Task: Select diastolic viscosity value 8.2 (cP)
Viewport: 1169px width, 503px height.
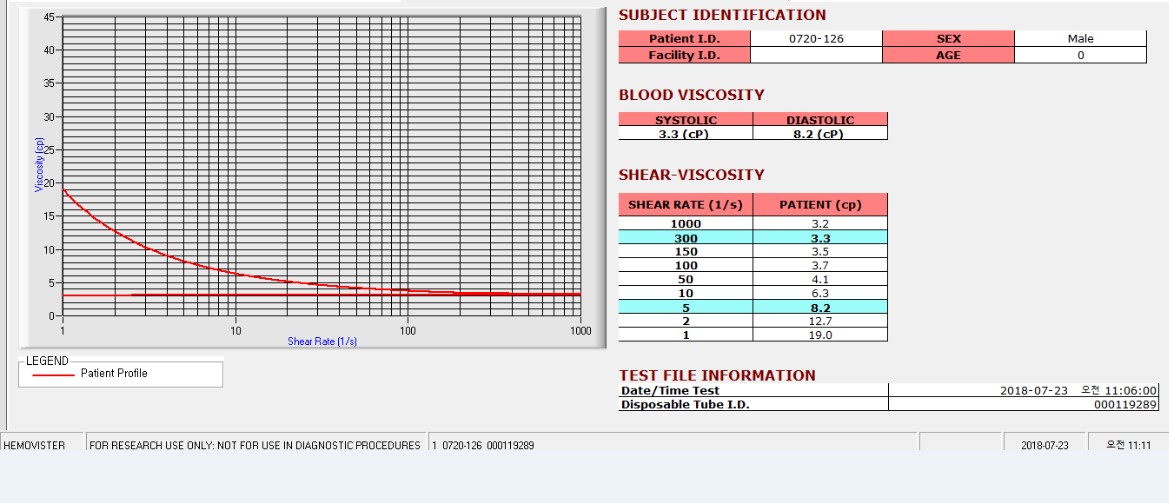Action: 820,133
